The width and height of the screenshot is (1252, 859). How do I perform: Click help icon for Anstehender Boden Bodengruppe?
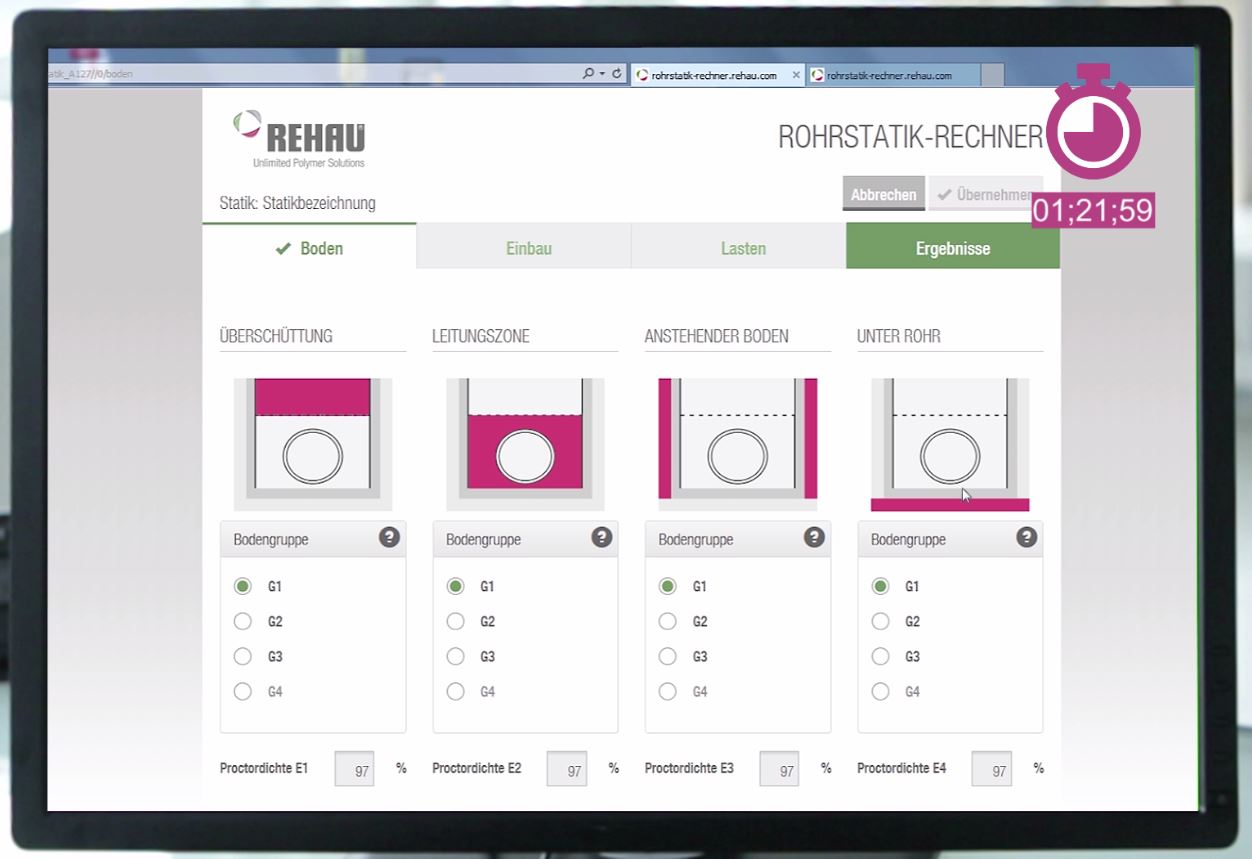814,538
